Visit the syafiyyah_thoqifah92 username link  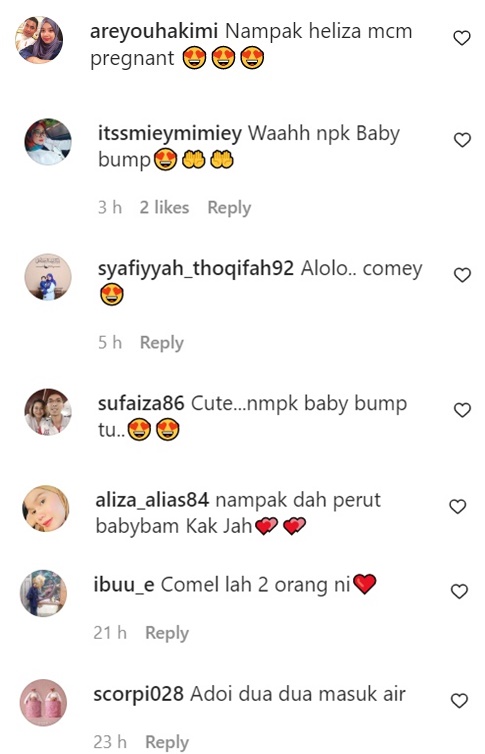(196, 269)
